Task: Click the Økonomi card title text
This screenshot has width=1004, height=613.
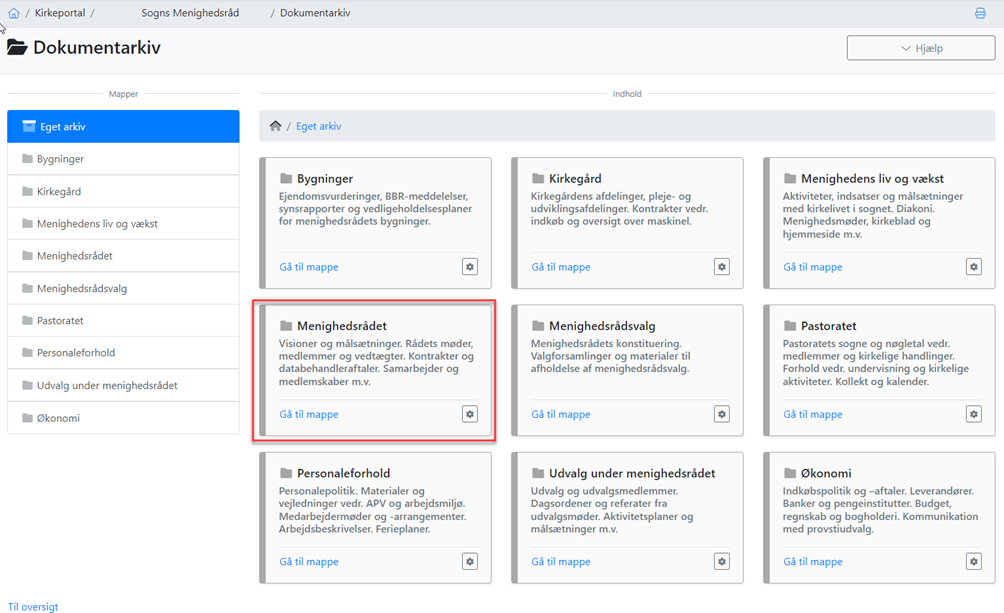Action: pyautogui.click(x=826, y=473)
